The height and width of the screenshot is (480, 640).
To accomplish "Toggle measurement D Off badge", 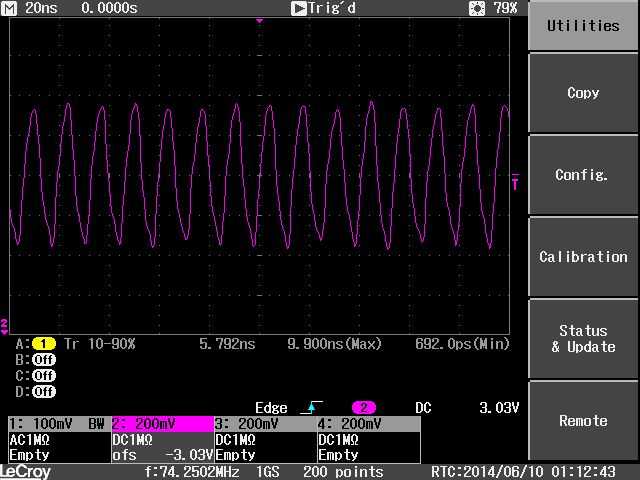I will click(x=44, y=392).
